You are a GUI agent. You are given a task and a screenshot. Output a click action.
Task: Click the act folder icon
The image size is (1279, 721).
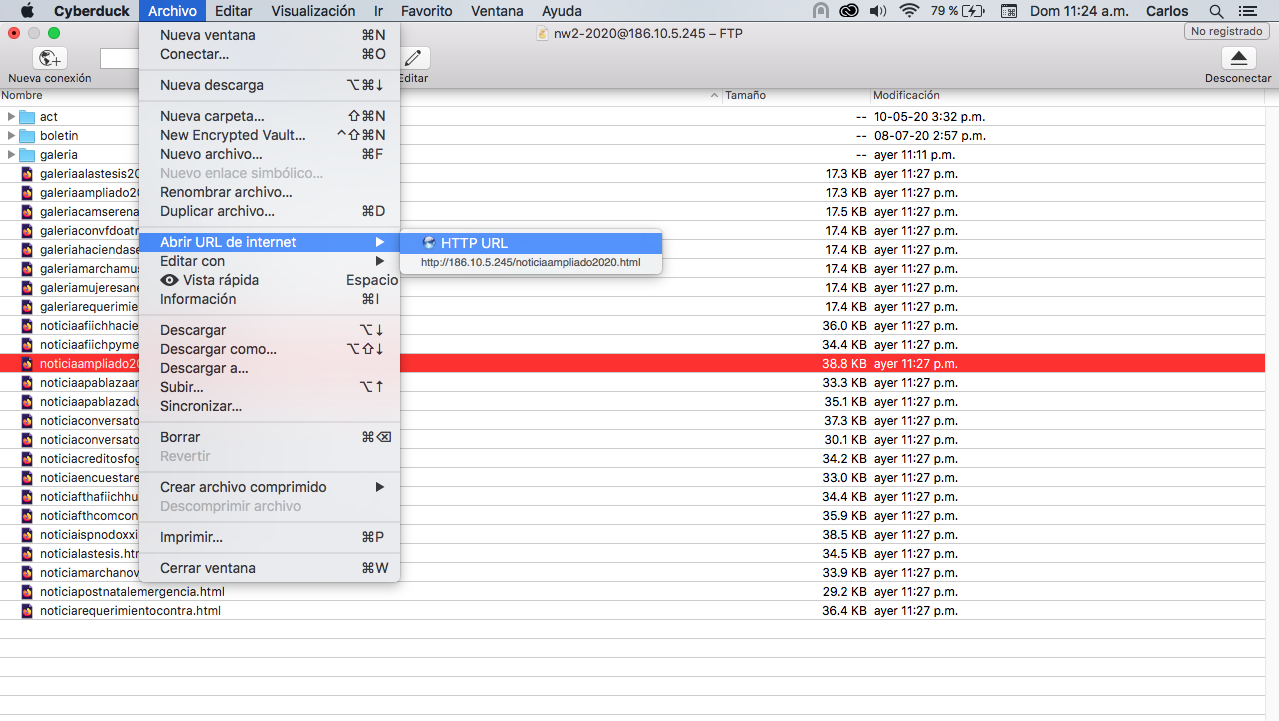tap(27, 117)
